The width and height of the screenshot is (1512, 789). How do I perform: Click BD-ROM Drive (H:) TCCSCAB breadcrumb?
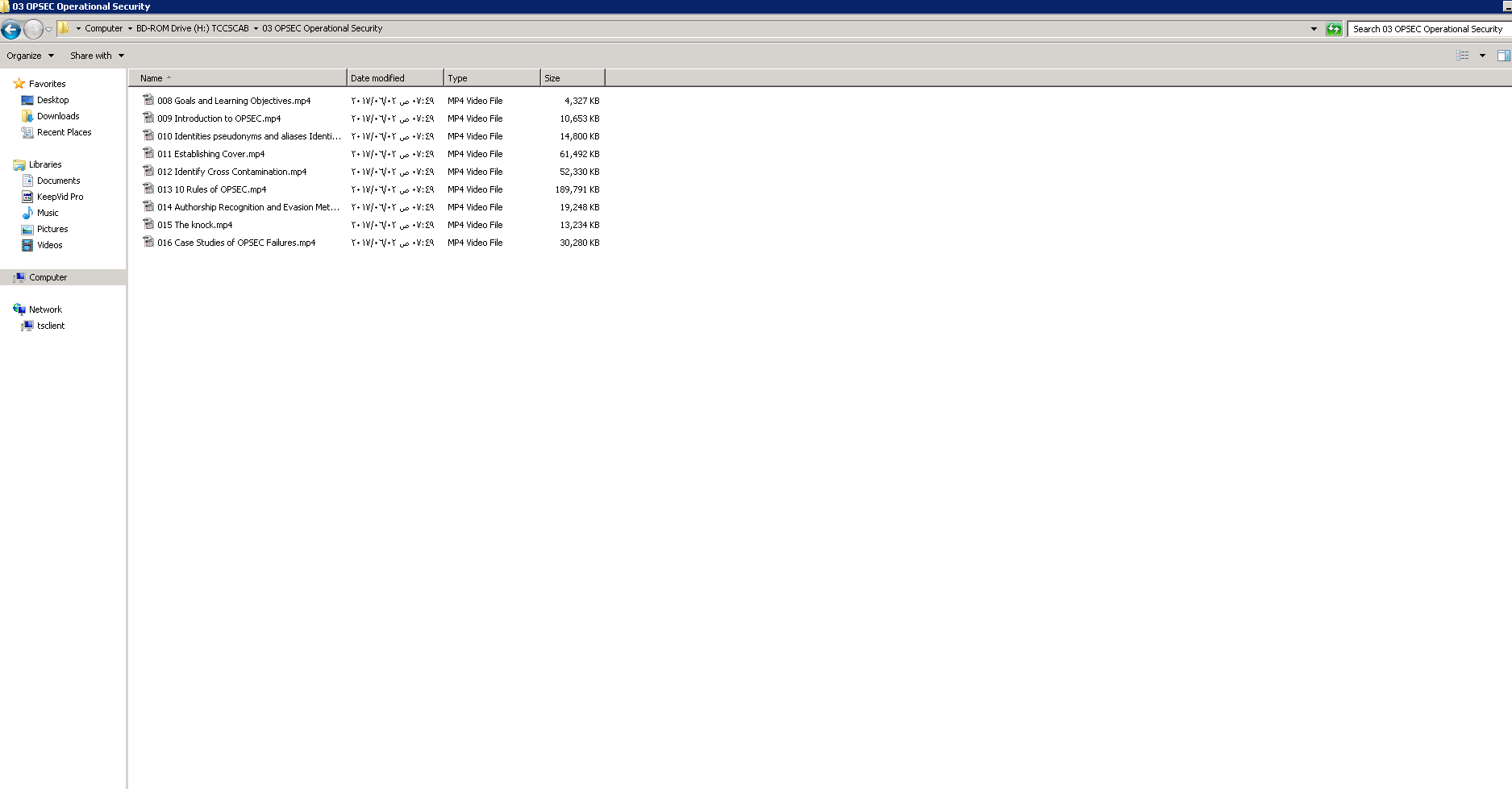coord(192,28)
